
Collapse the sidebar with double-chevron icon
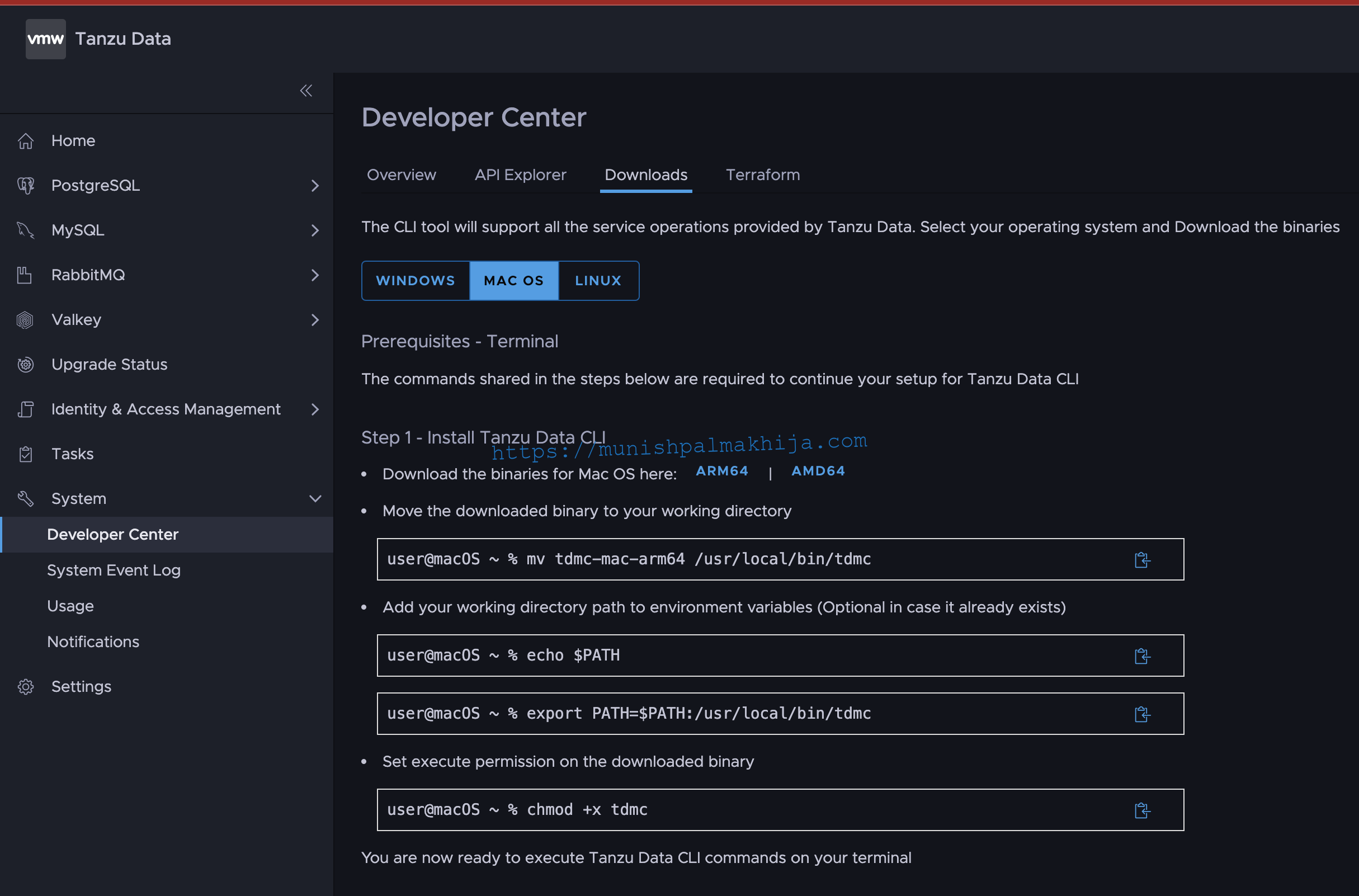coord(306,91)
